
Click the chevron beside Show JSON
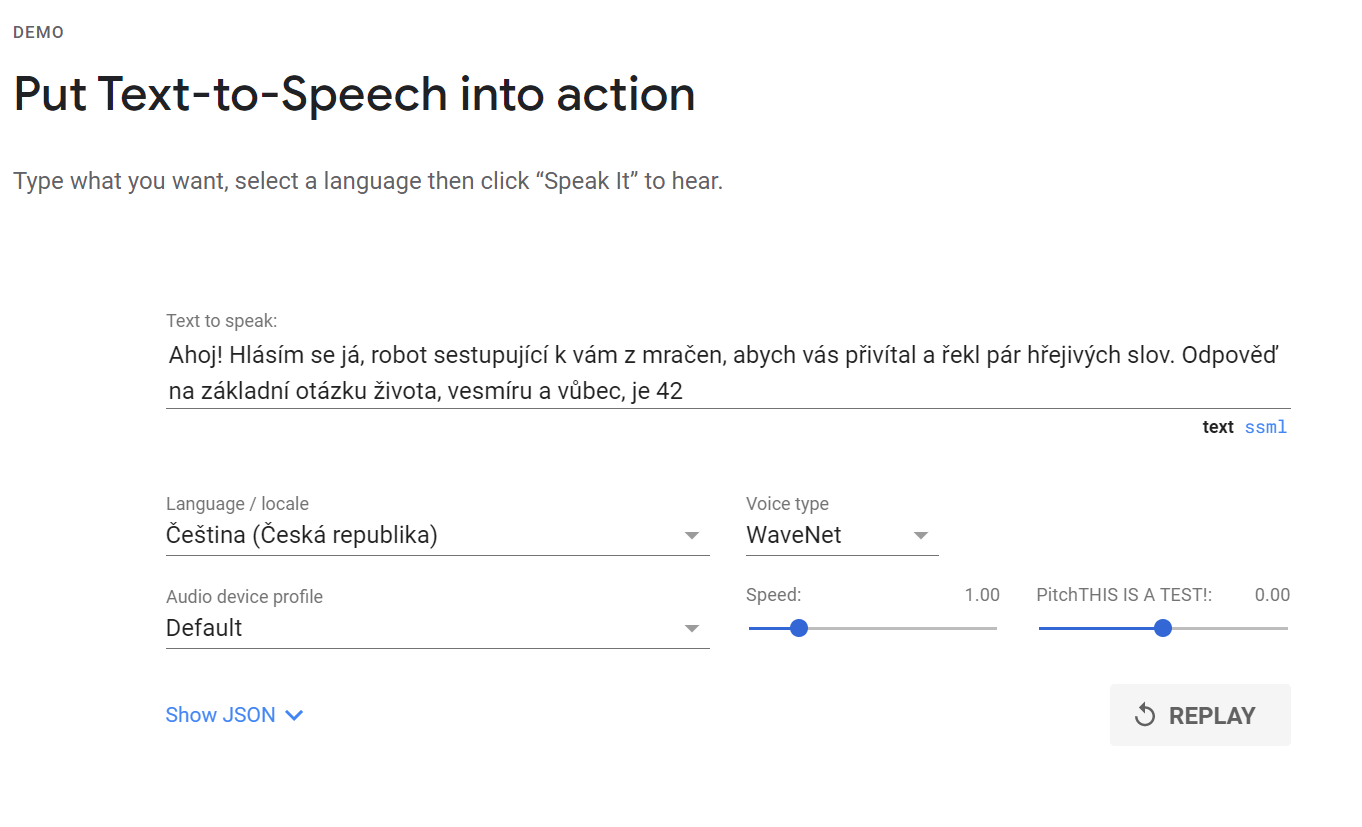294,715
